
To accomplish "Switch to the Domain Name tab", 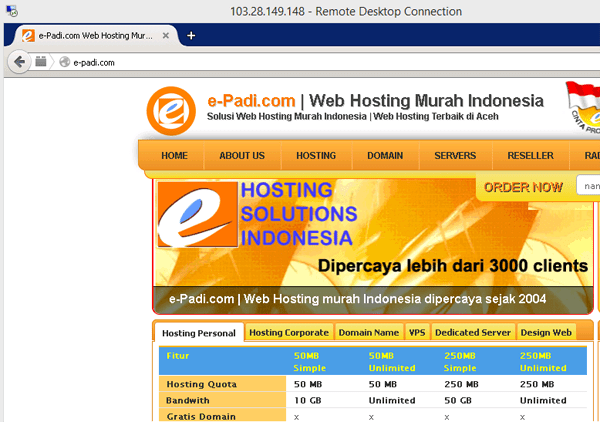I will coord(368,332).
